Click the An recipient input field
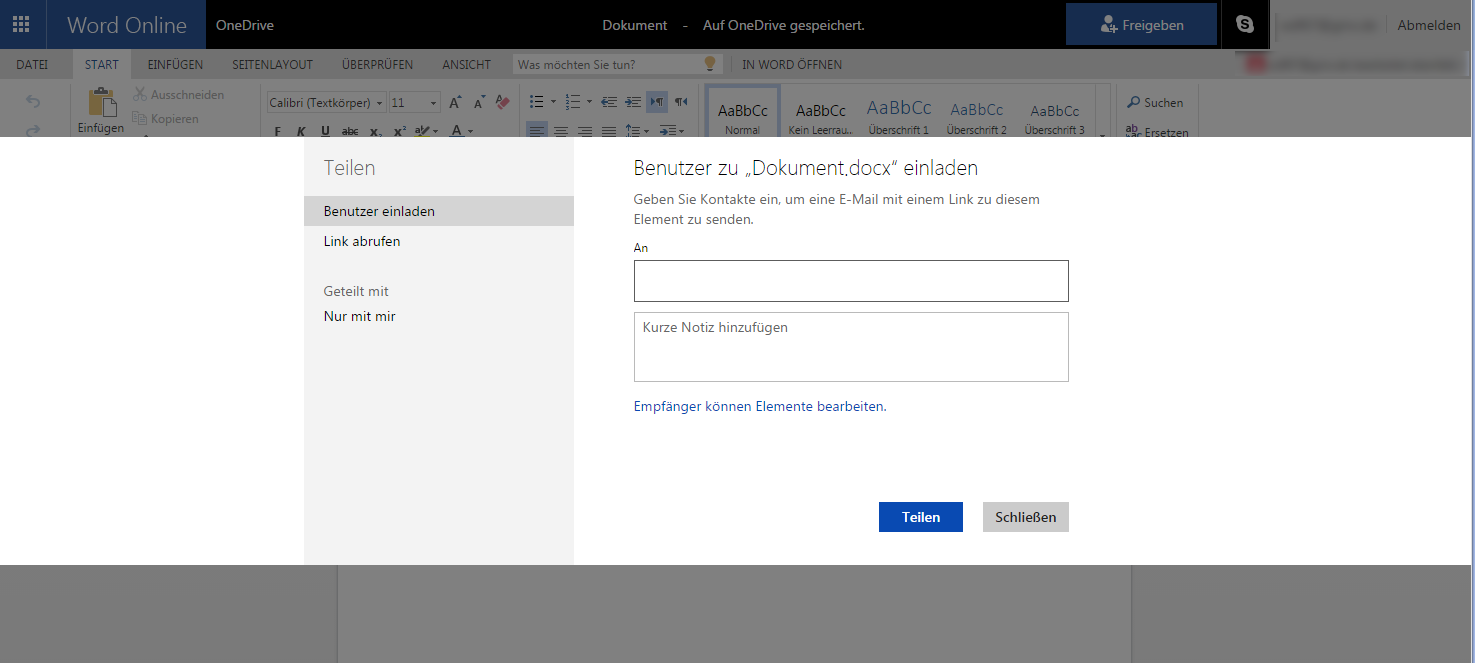1475x663 pixels. tap(851, 281)
